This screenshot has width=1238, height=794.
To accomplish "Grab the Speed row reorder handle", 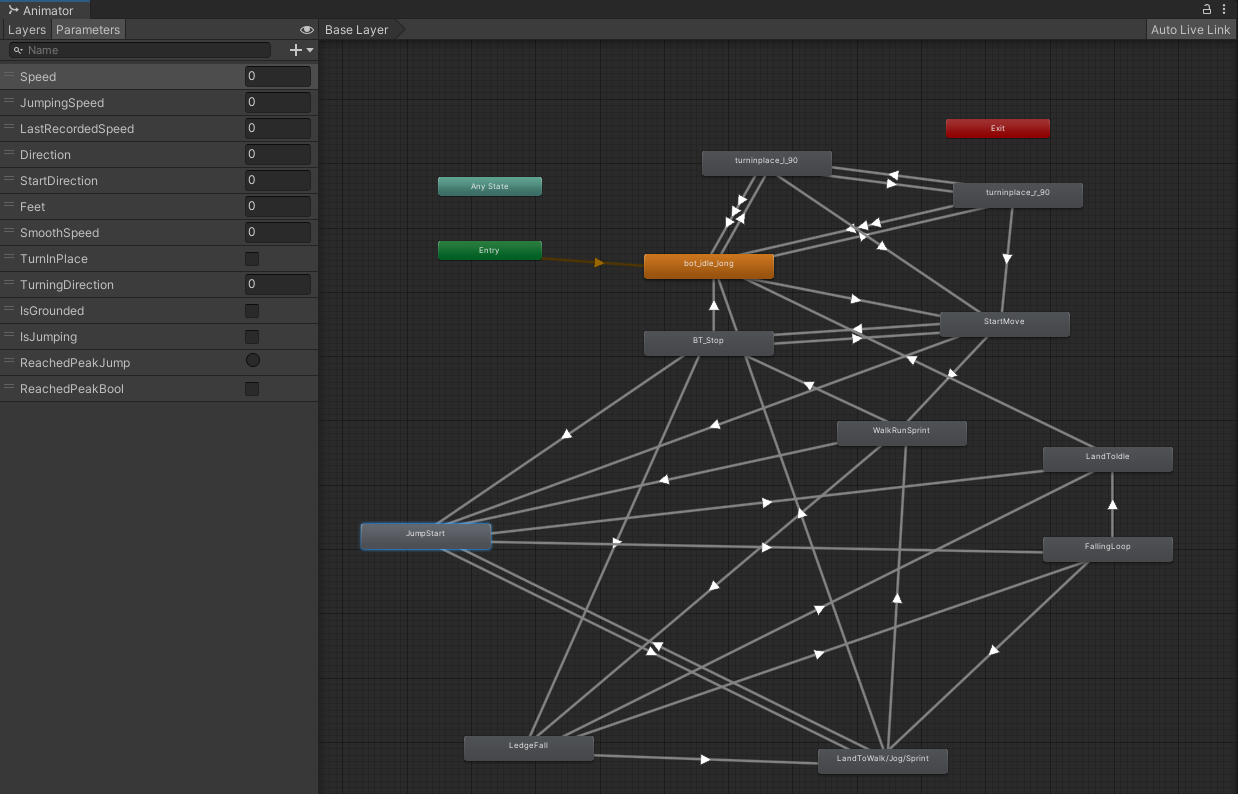I will [9, 76].
